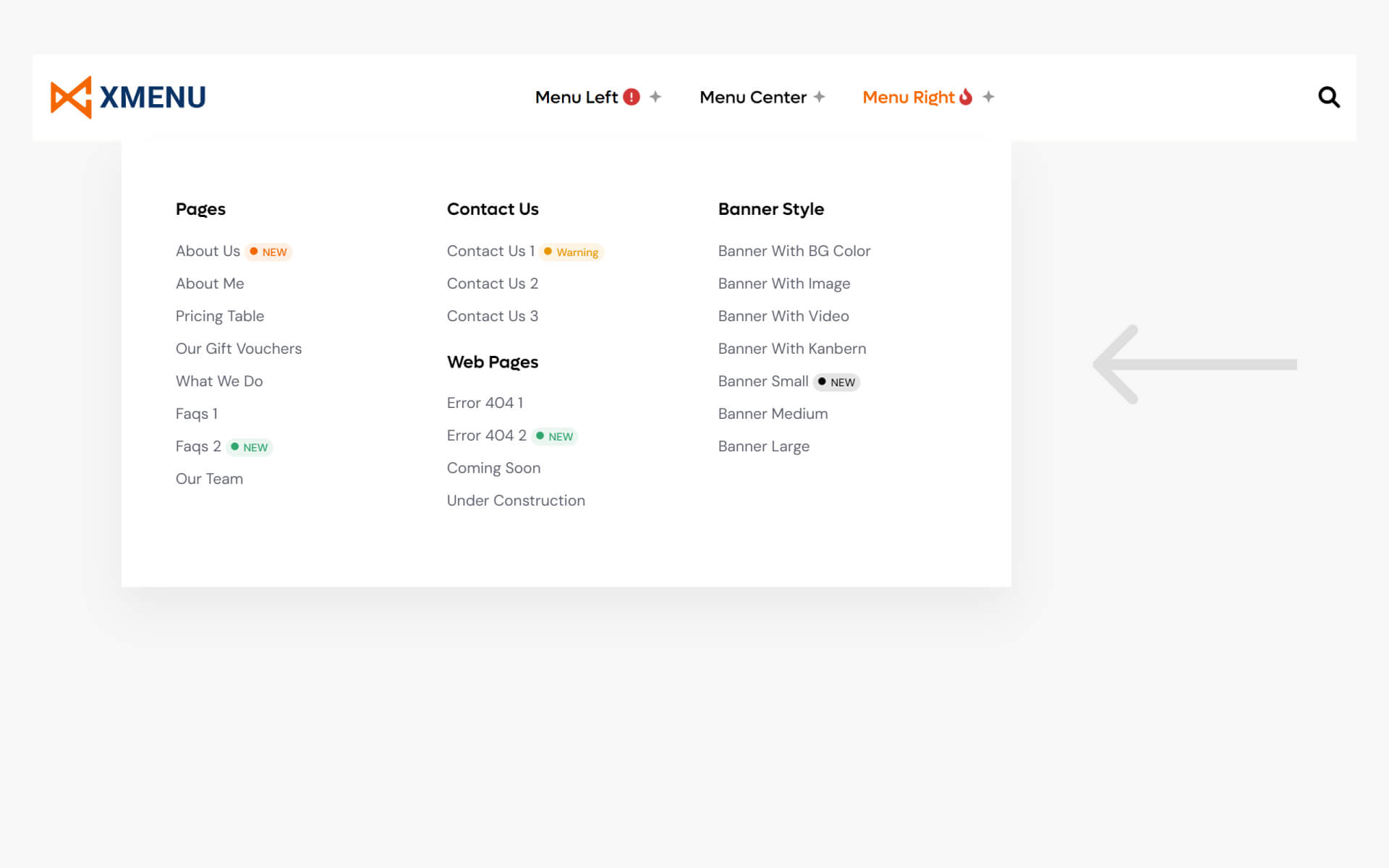Click the Warning badge next to Contact Us 1
1389x868 pixels.
[x=572, y=252]
